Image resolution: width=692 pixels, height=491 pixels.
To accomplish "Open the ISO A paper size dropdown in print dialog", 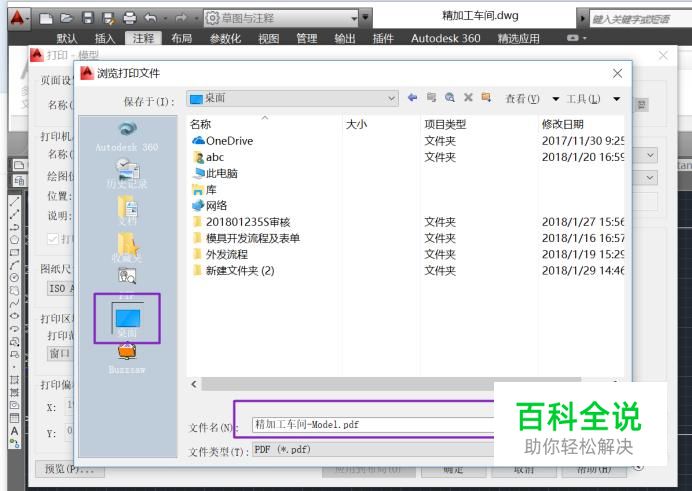I will point(60,289).
